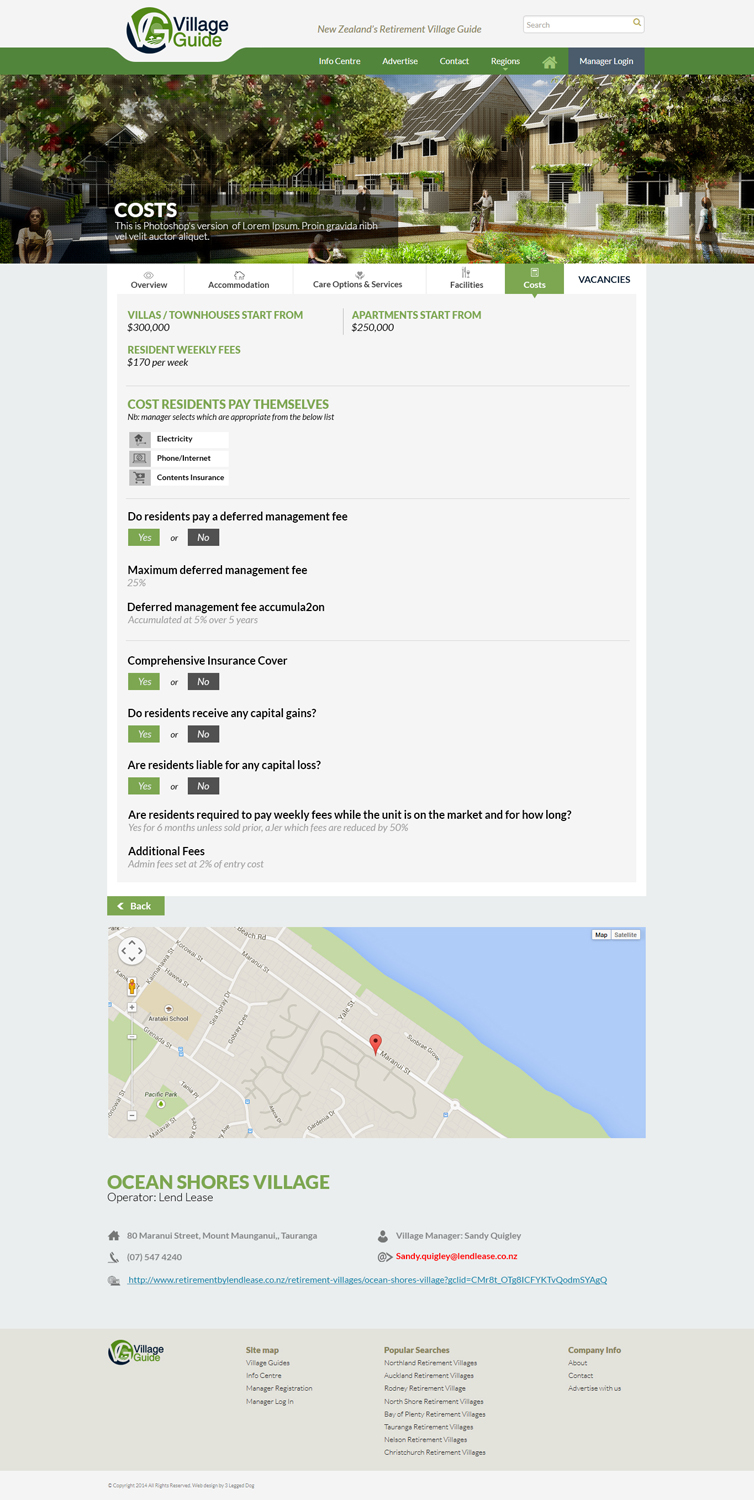Open North Shore Retirement Villages link
754x1500 pixels.
(434, 1401)
